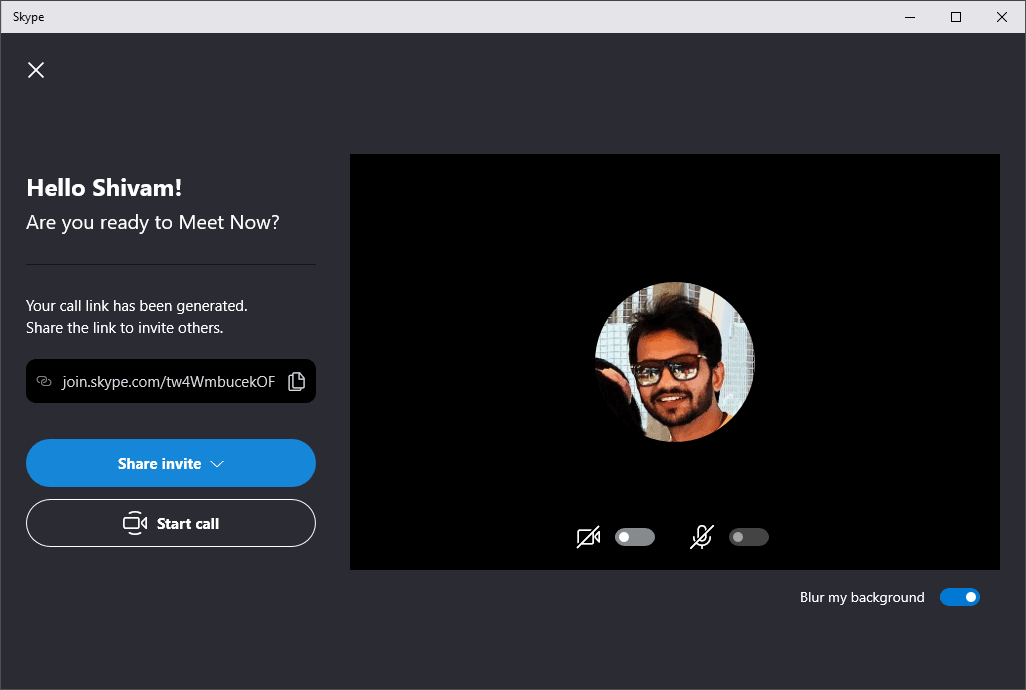Close the Skype window
Viewport: 1026px width, 690px height.
click(x=1002, y=17)
